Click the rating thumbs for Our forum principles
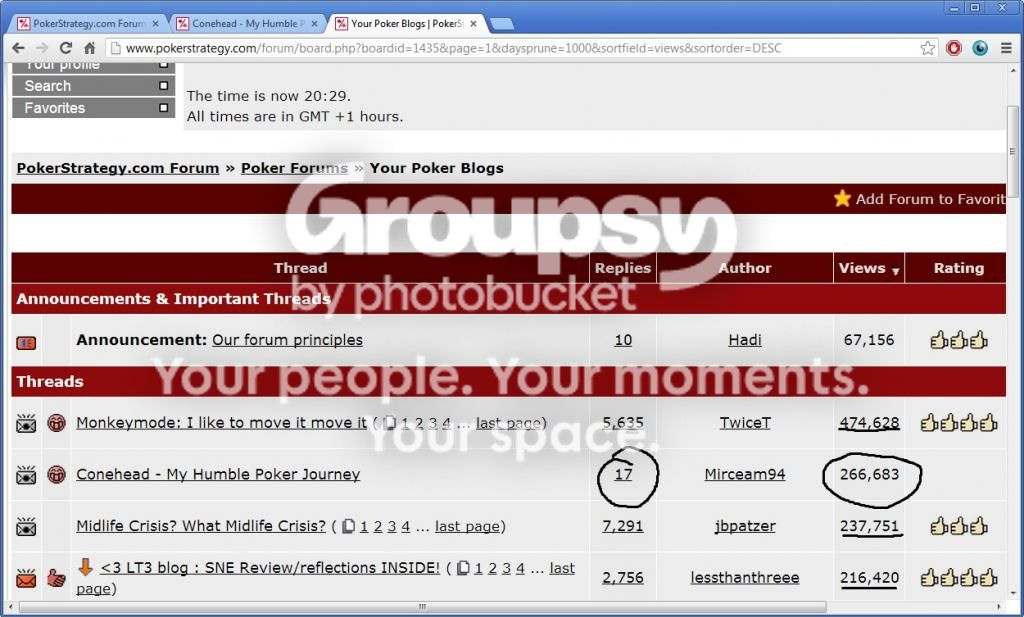1024x617 pixels. pos(959,340)
